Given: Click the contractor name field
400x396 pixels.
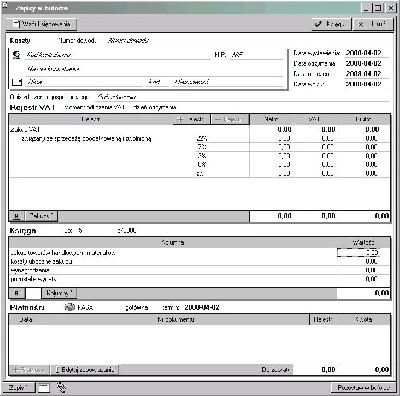Looking at the screenshot, I should click(x=117, y=55).
